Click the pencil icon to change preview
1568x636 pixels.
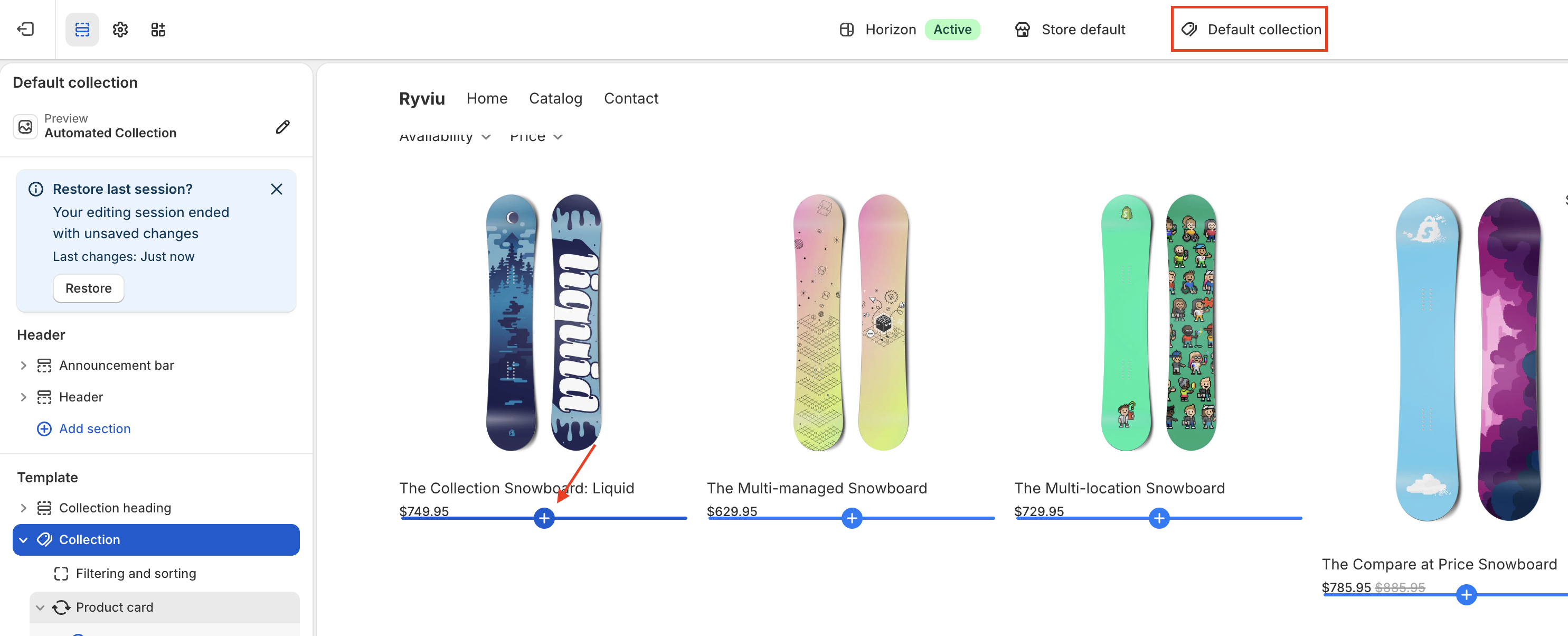point(282,127)
